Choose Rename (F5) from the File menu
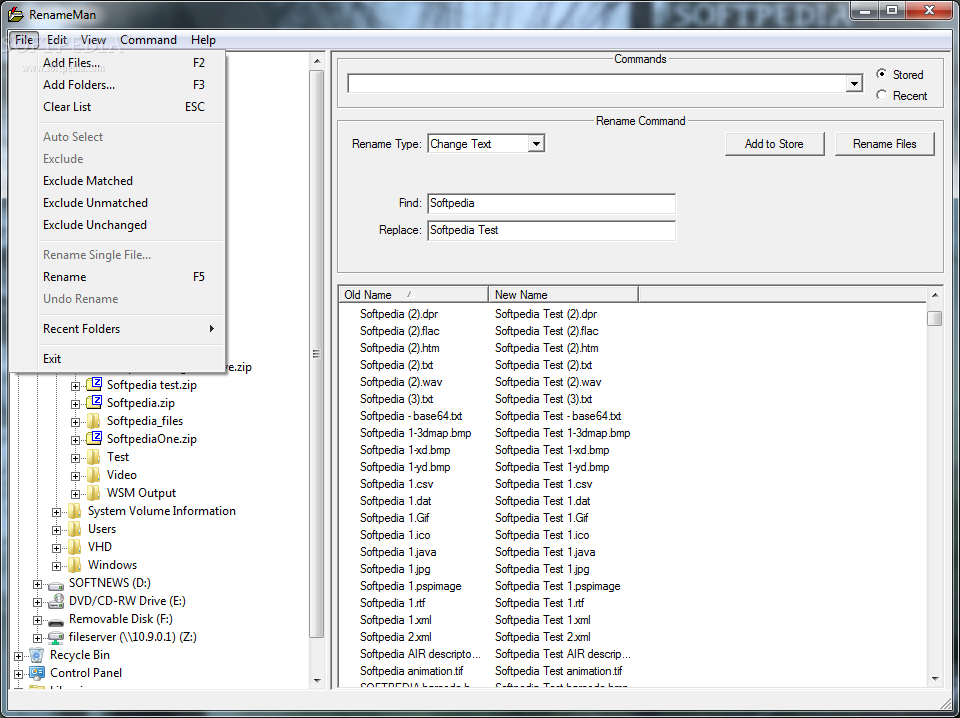The image size is (960, 718). 117,277
